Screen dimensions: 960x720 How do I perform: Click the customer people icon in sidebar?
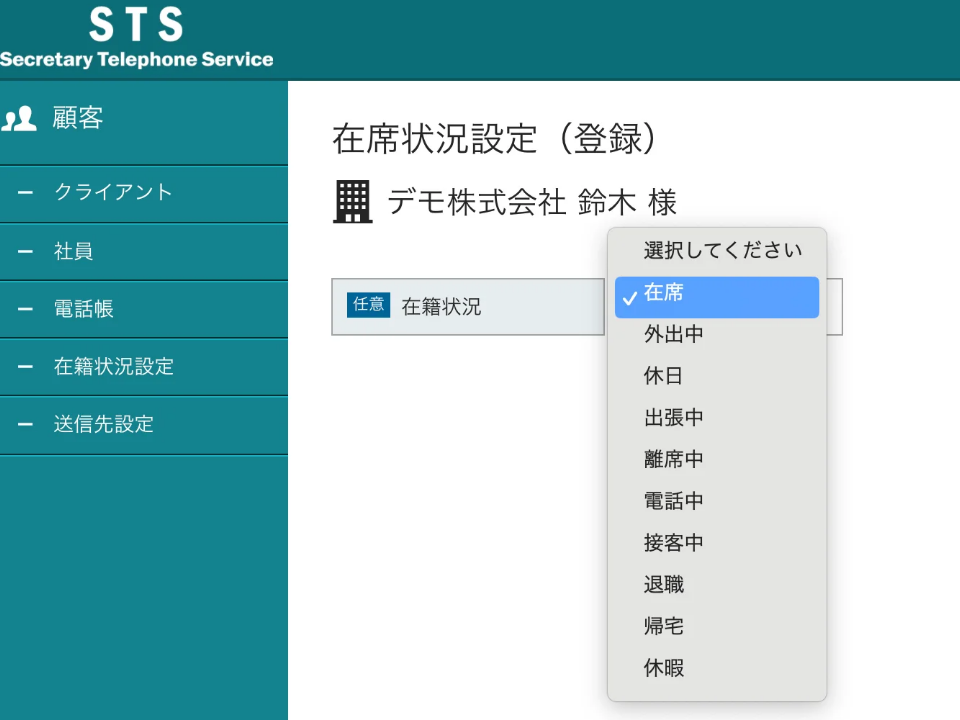click(20, 119)
